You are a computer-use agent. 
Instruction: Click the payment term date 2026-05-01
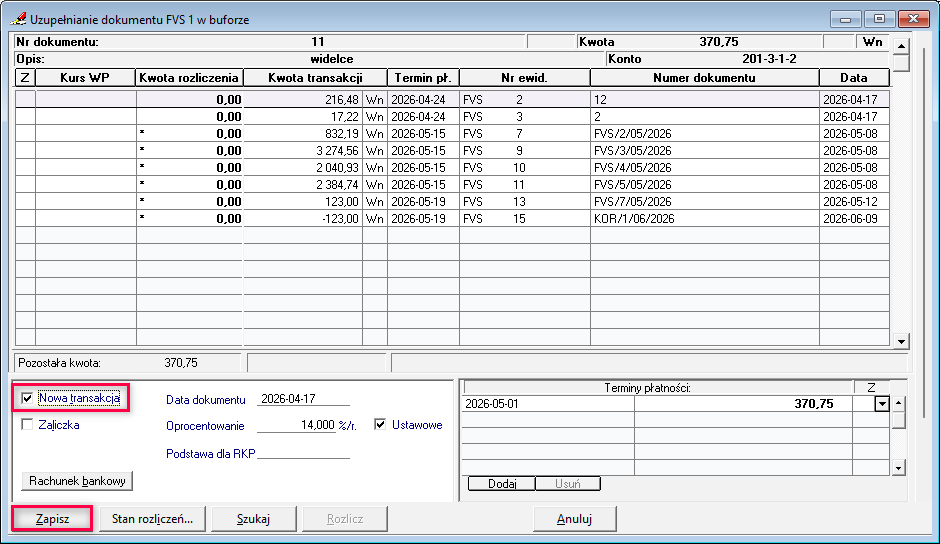tap(492, 404)
